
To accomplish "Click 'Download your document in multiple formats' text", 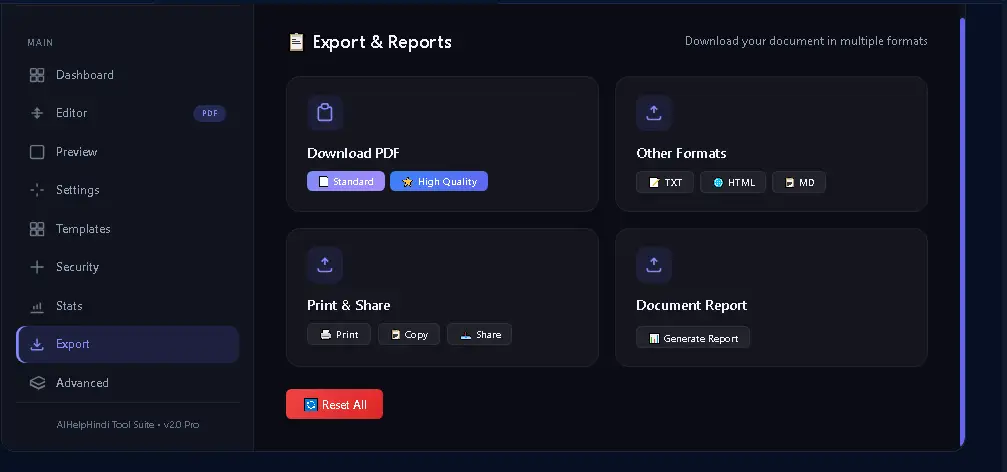I will click(806, 41).
